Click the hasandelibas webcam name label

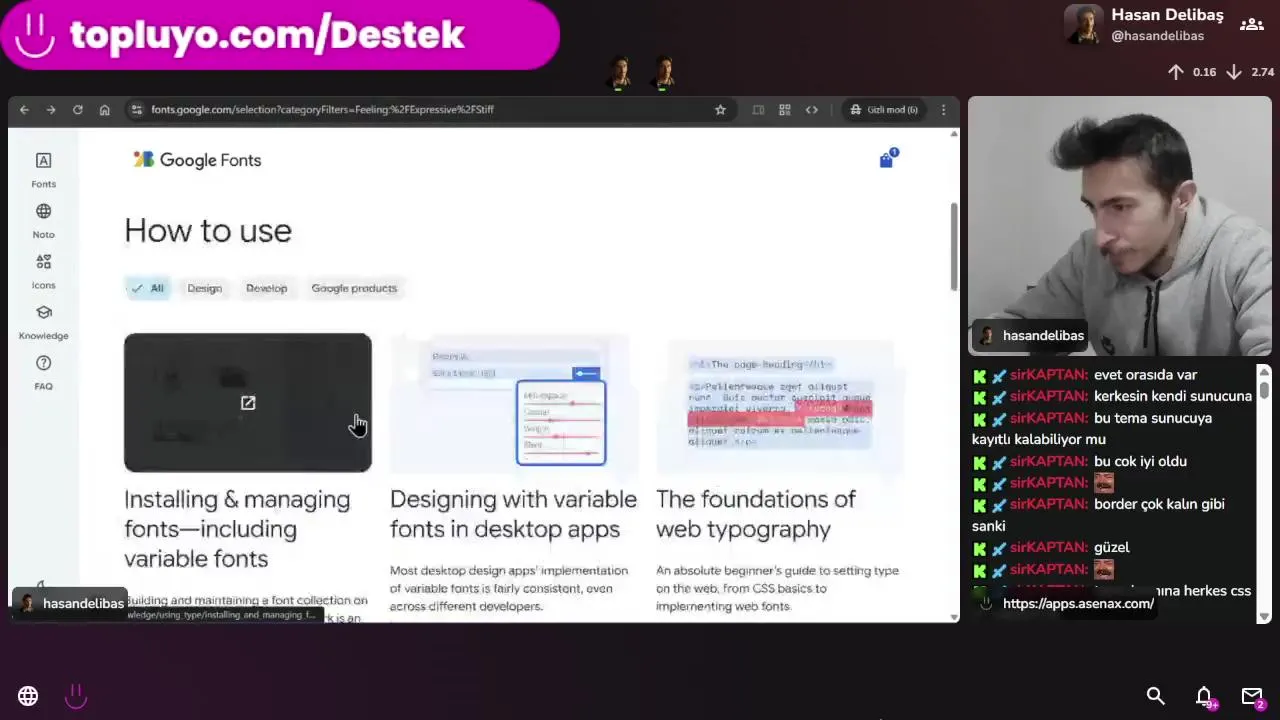1031,336
